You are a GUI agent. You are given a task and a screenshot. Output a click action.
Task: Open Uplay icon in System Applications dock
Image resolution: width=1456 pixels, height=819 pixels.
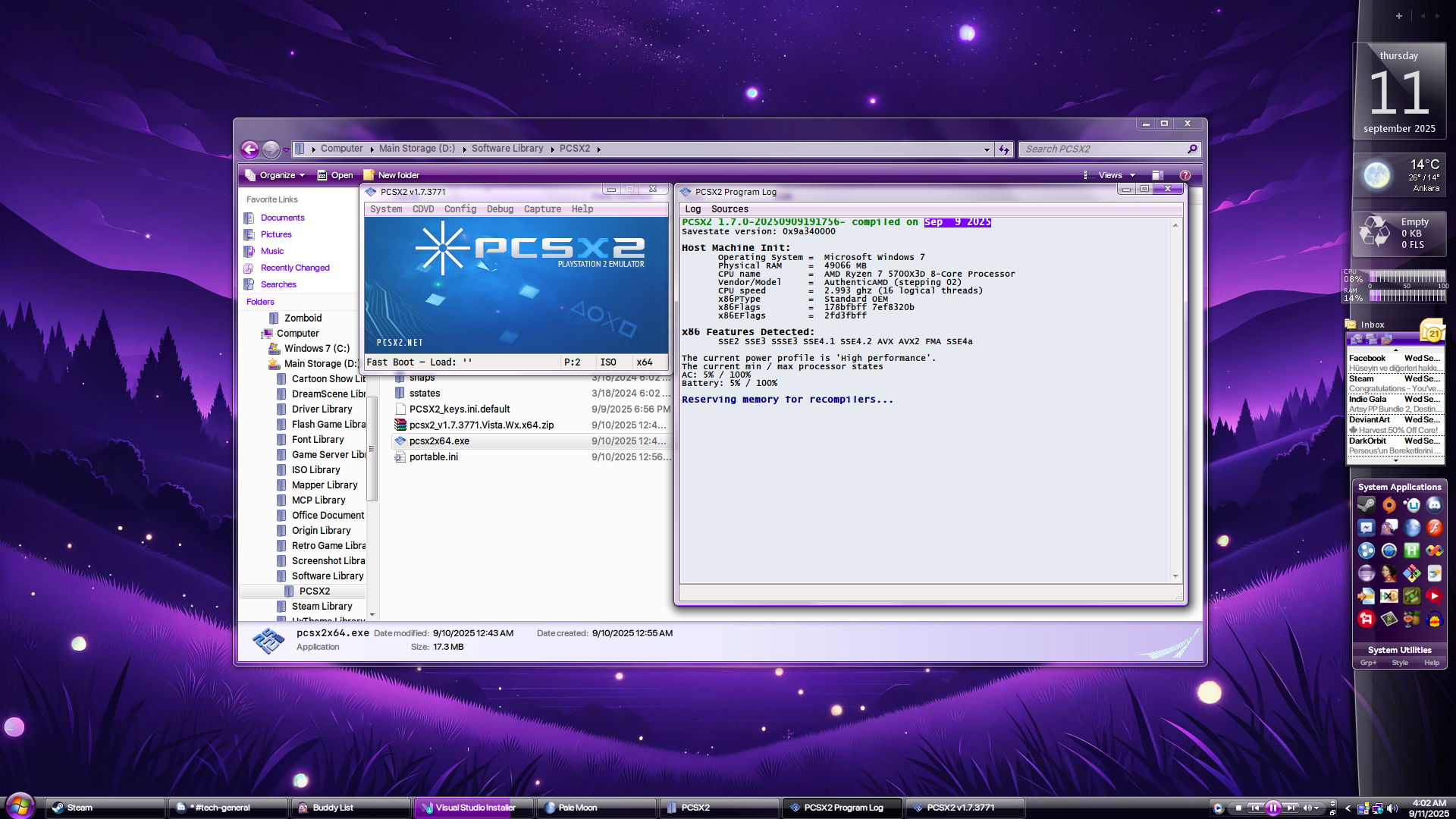[x=1412, y=505]
